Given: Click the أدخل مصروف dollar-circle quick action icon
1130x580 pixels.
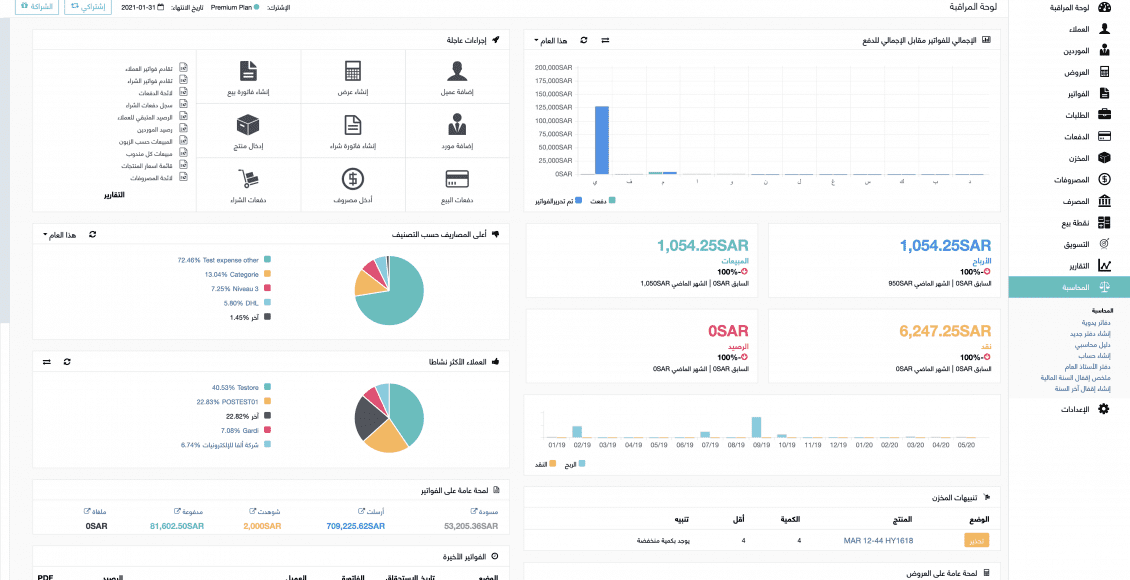Looking at the screenshot, I should pos(352,179).
